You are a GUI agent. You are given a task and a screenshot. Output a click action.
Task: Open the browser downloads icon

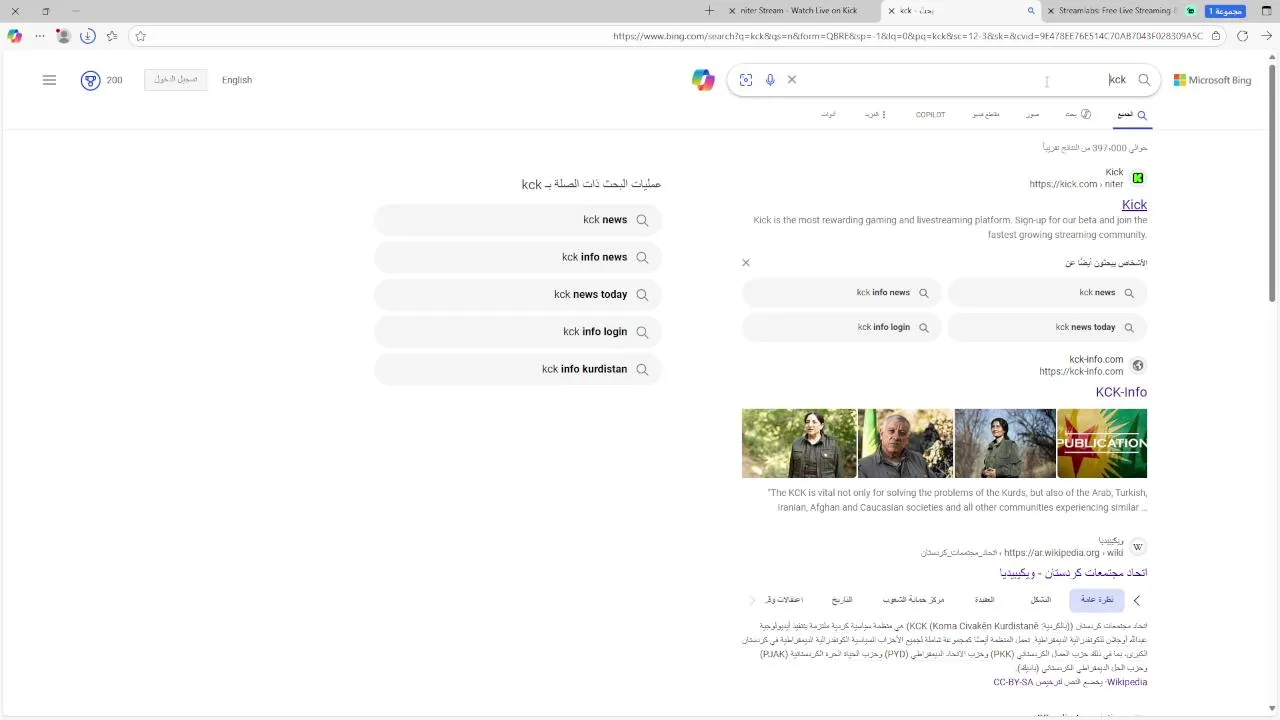tap(87, 36)
